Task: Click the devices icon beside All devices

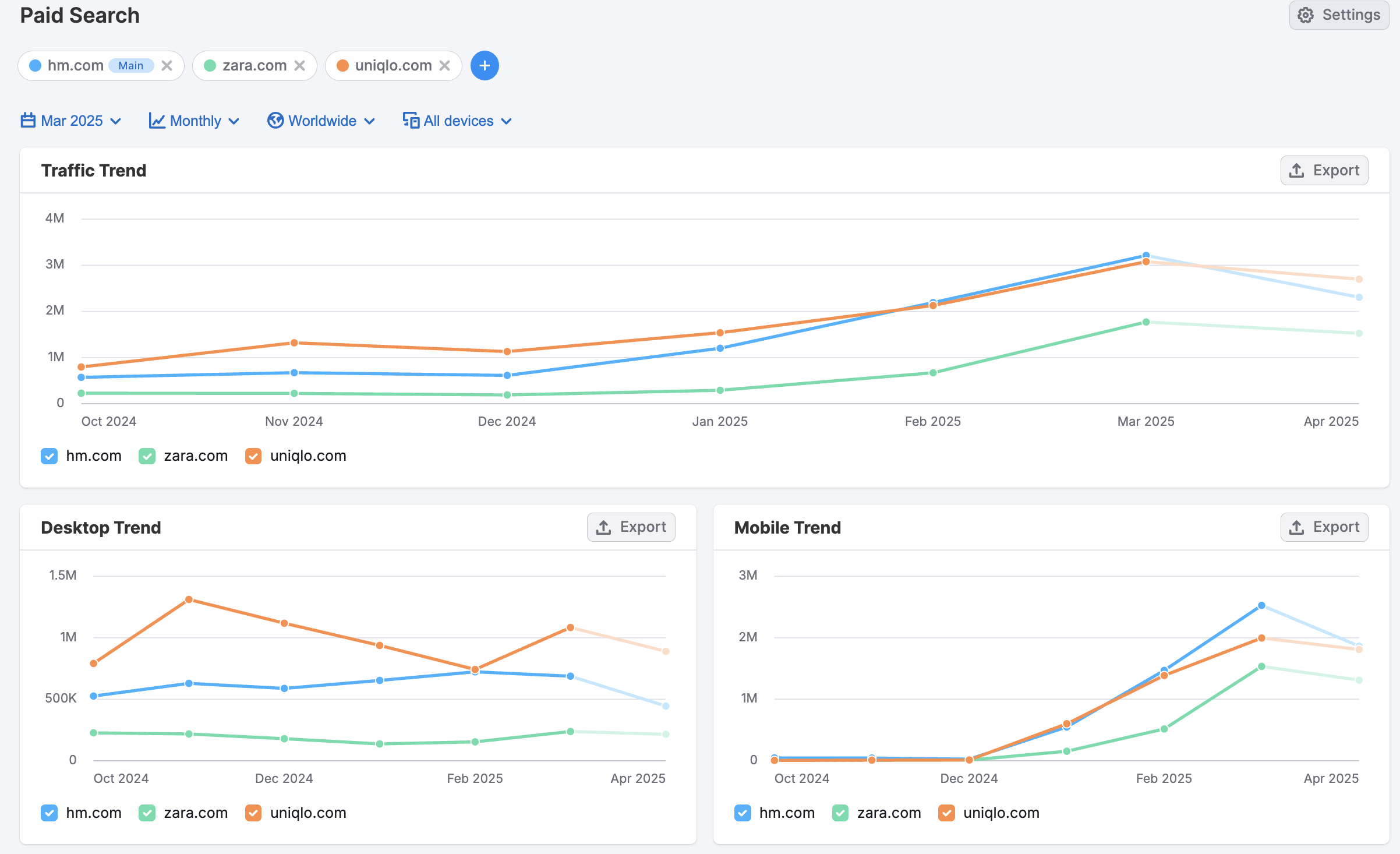Action: (x=411, y=121)
